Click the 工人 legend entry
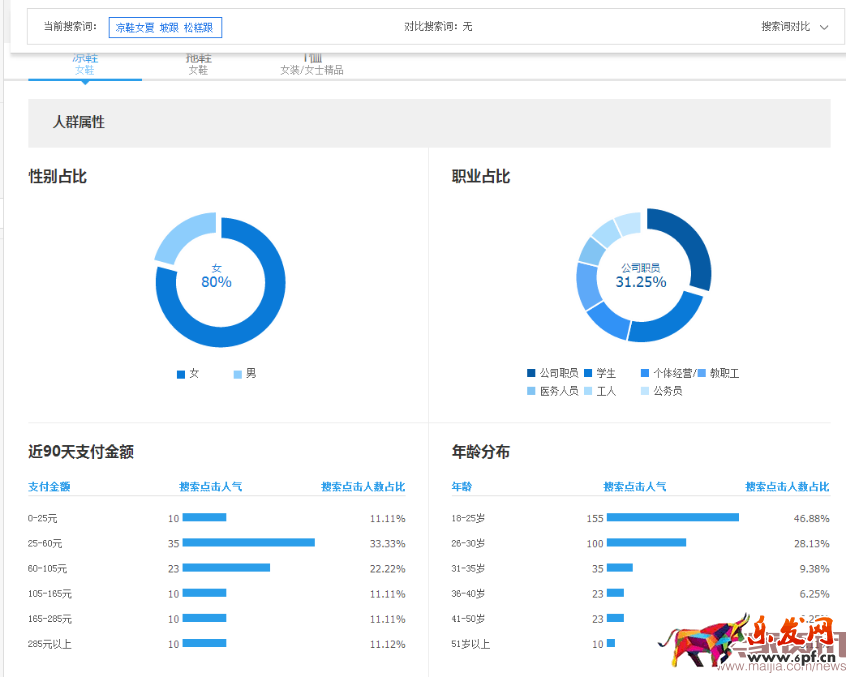The image size is (846, 678). pyautogui.click(x=600, y=391)
